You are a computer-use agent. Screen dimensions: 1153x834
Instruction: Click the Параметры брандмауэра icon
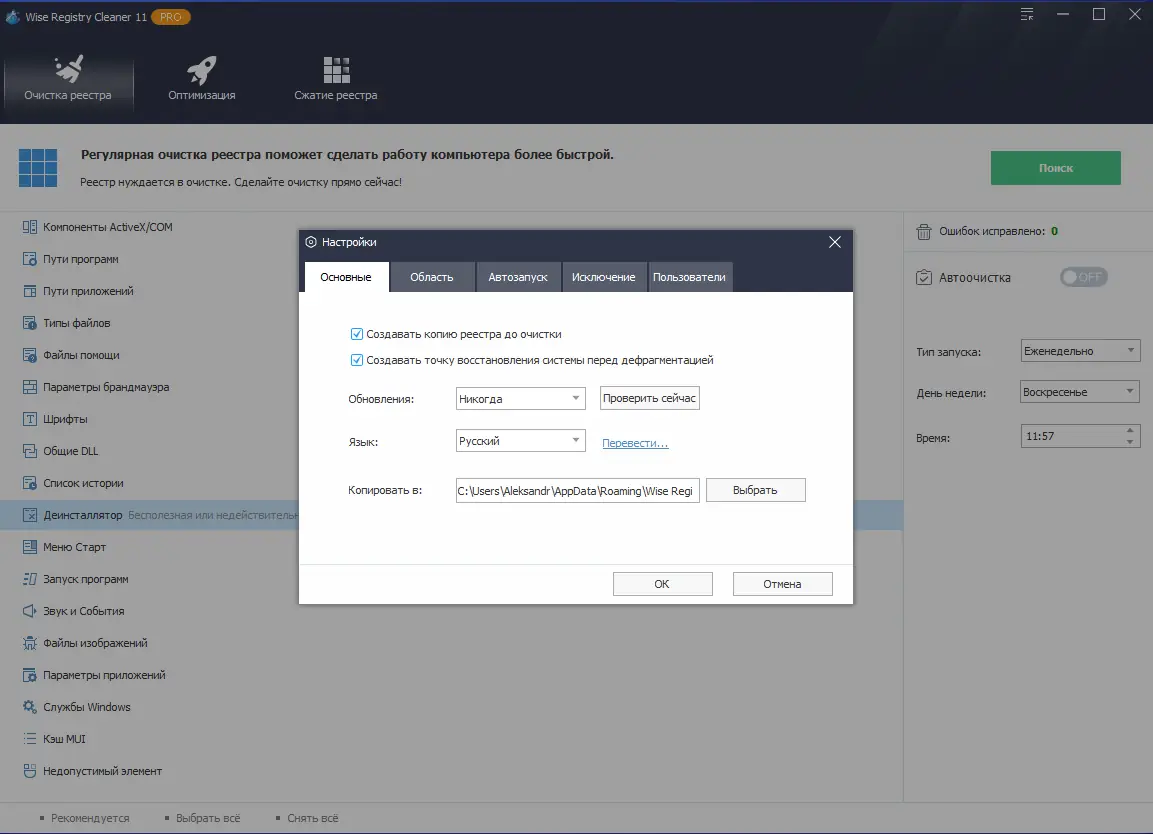[29, 387]
